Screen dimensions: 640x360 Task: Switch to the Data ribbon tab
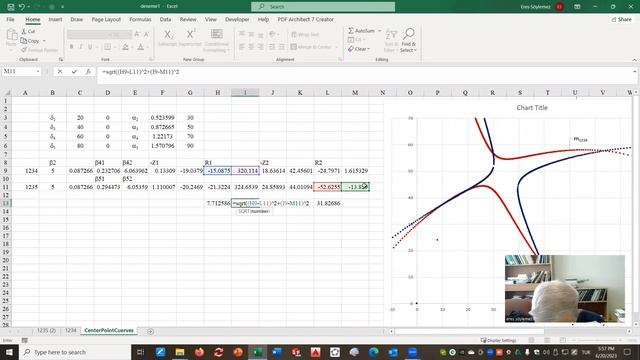[165, 19]
